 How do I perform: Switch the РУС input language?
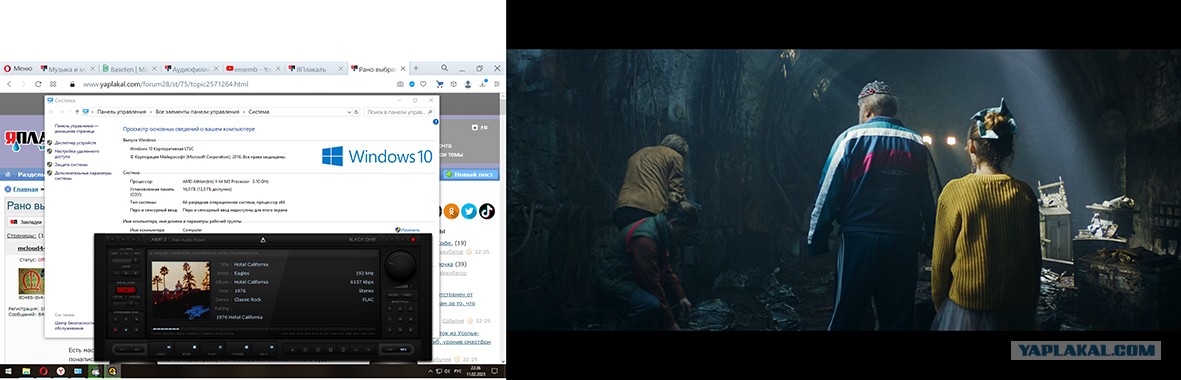pos(458,371)
